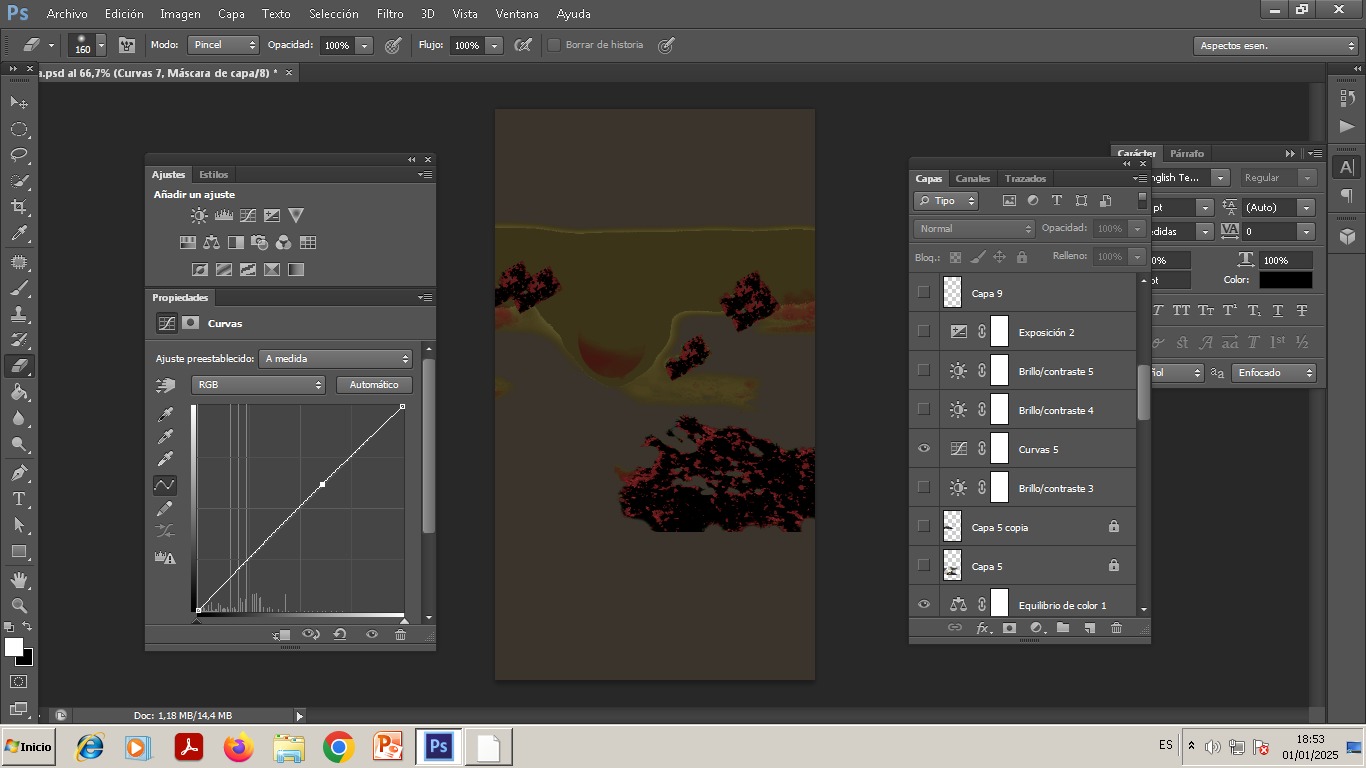The height and width of the screenshot is (768, 1366).
Task: Open the Modo Pincel dropdown
Action: [x=224, y=45]
